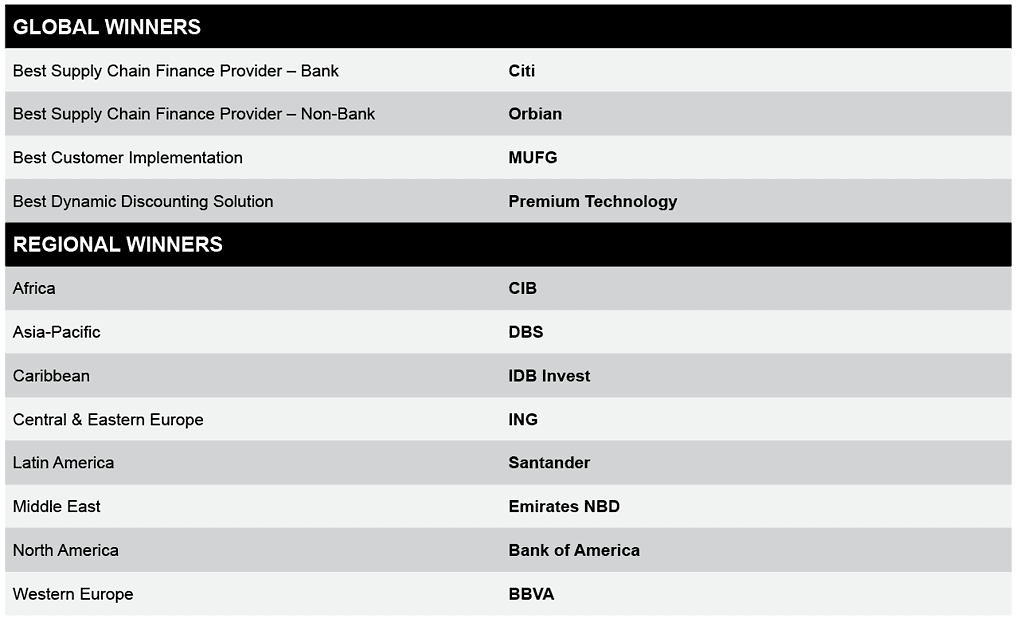Click the REGIONAL WINNERS header
The image size is (1024, 618).
pos(118,245)
